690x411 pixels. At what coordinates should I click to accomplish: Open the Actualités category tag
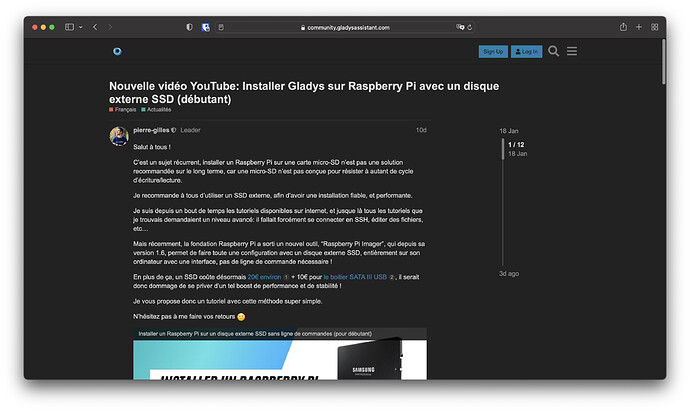[156, 110]
